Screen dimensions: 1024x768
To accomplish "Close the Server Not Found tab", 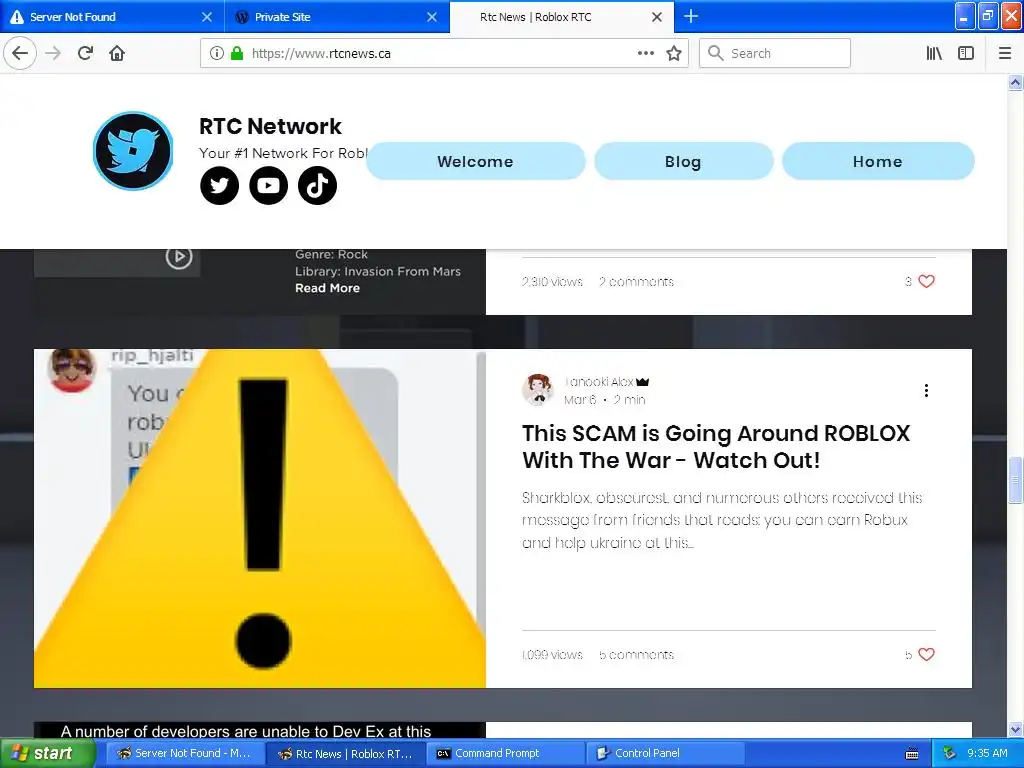I will pyautogui.click(x=207, y=17).
